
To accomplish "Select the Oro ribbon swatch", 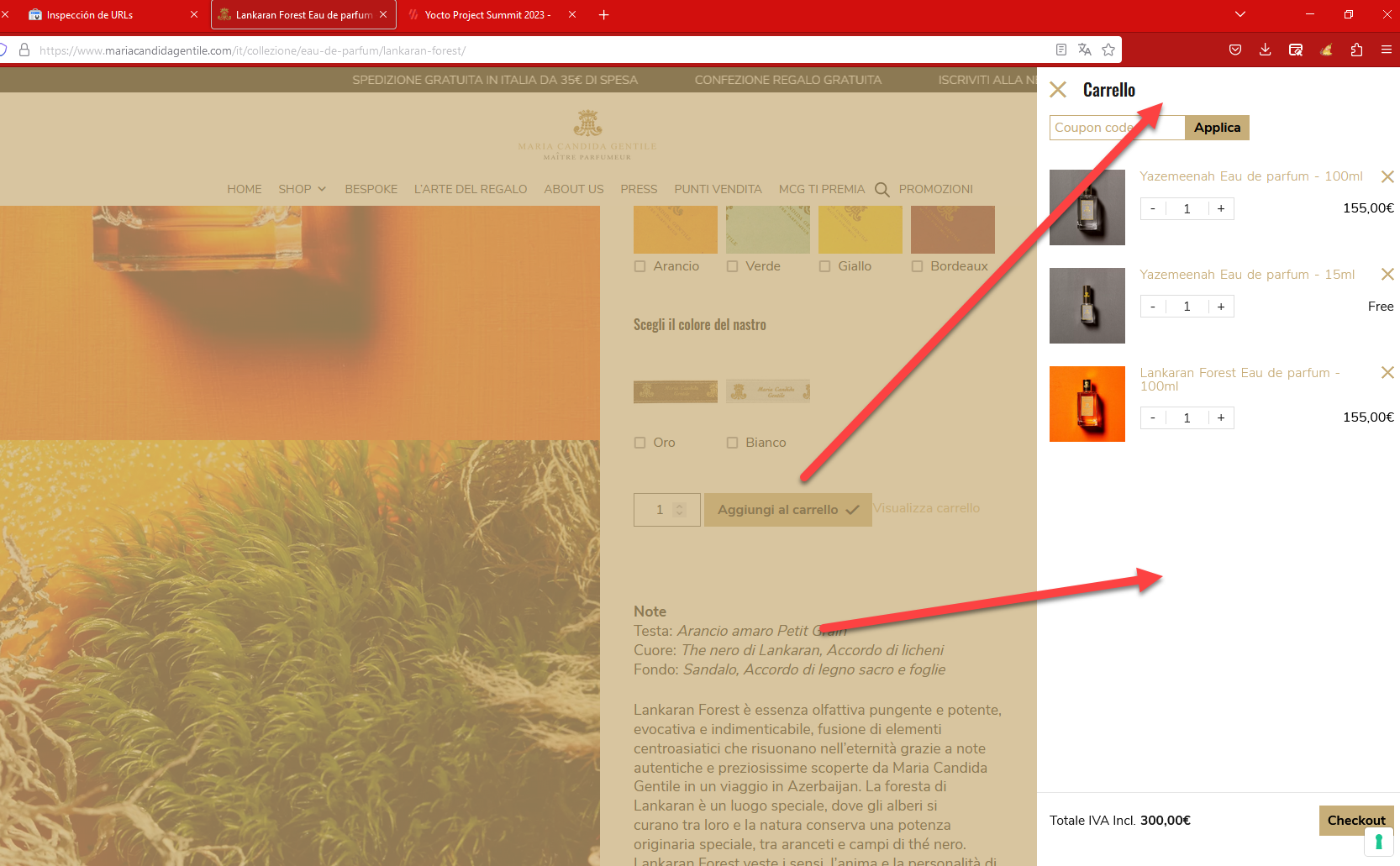I will point(676,391).
